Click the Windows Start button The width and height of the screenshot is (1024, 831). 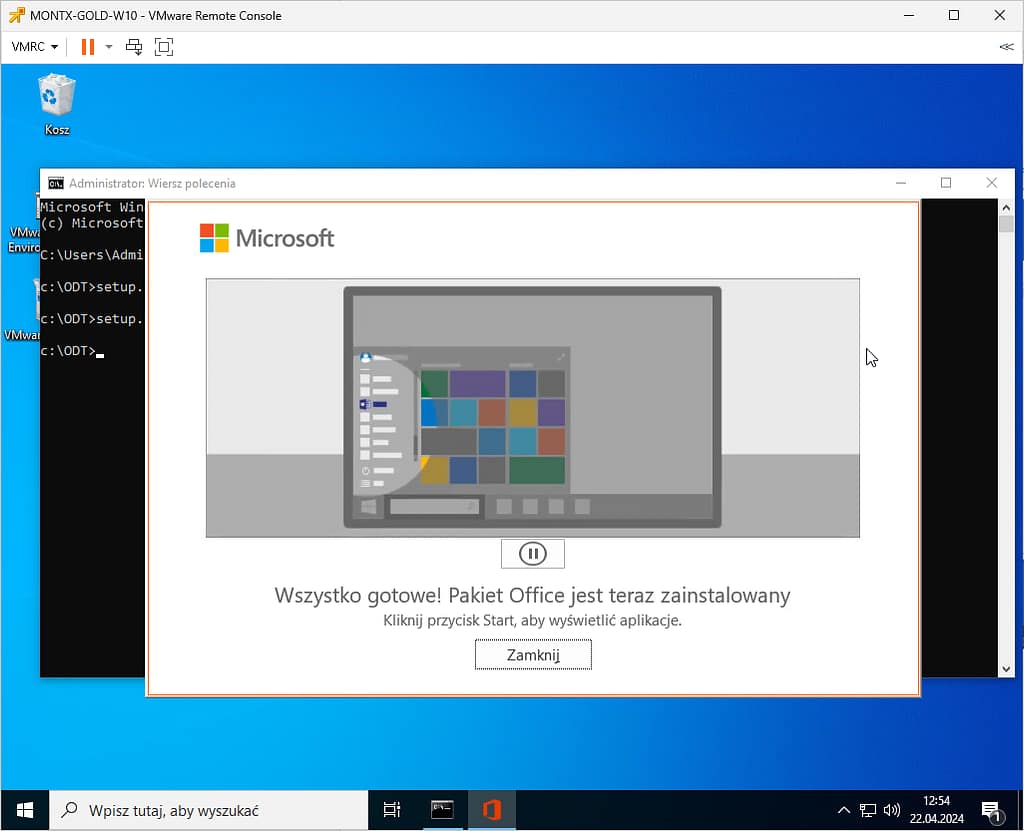click(x=25, y=810)
